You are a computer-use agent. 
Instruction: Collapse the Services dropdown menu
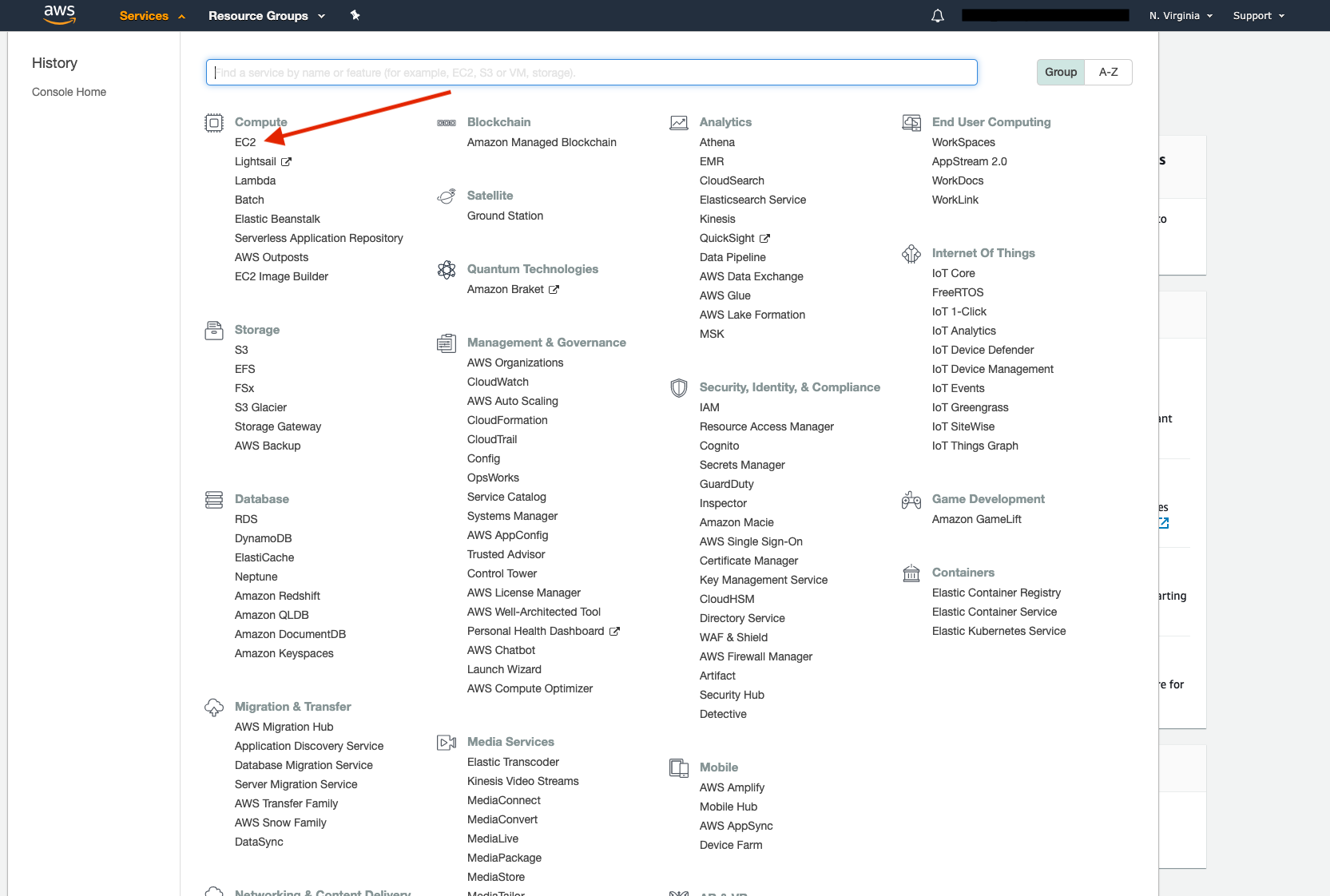coord(152,16)
